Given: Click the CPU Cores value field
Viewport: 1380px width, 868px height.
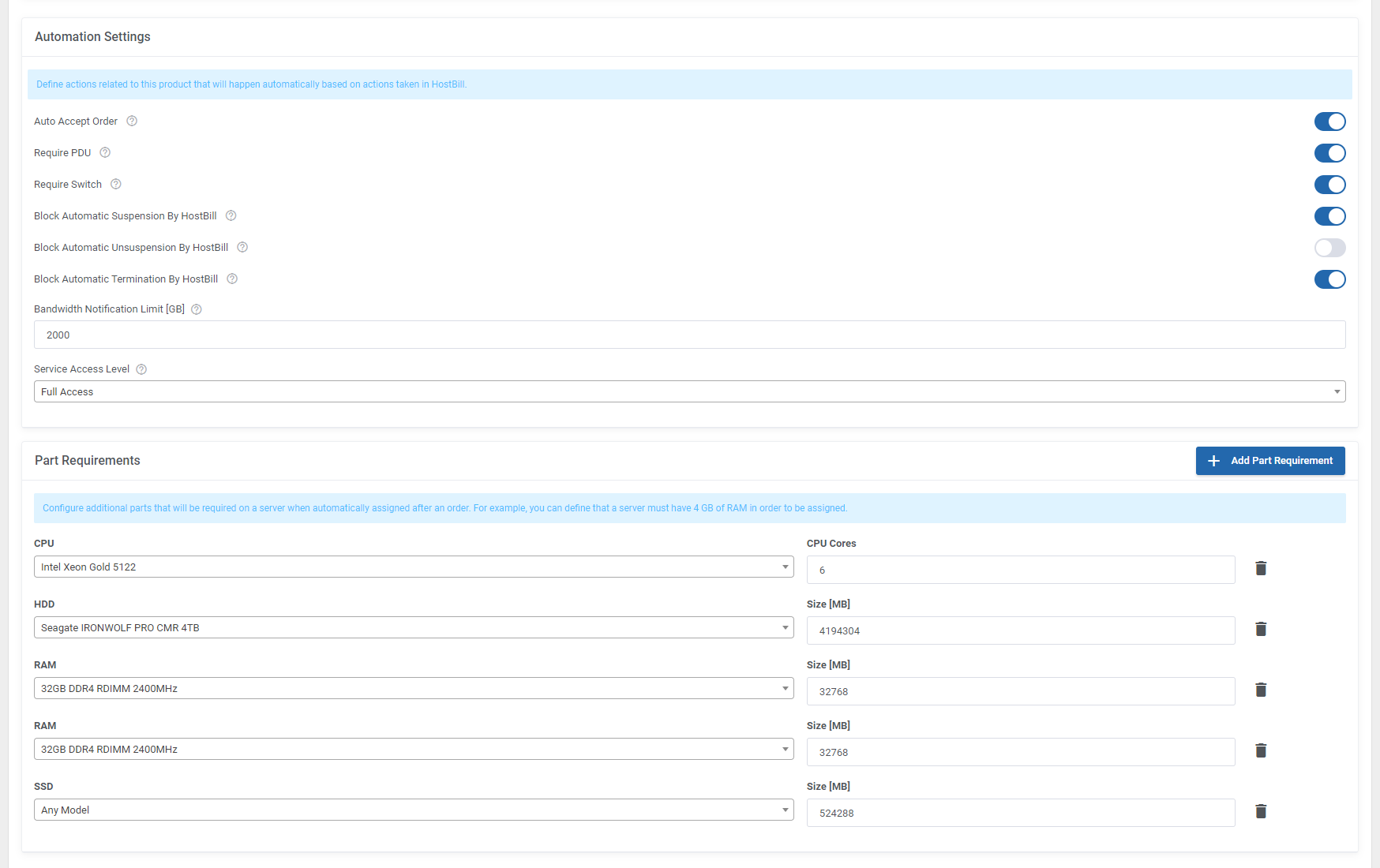Looking at the screenshot, I should point(1020,570).
